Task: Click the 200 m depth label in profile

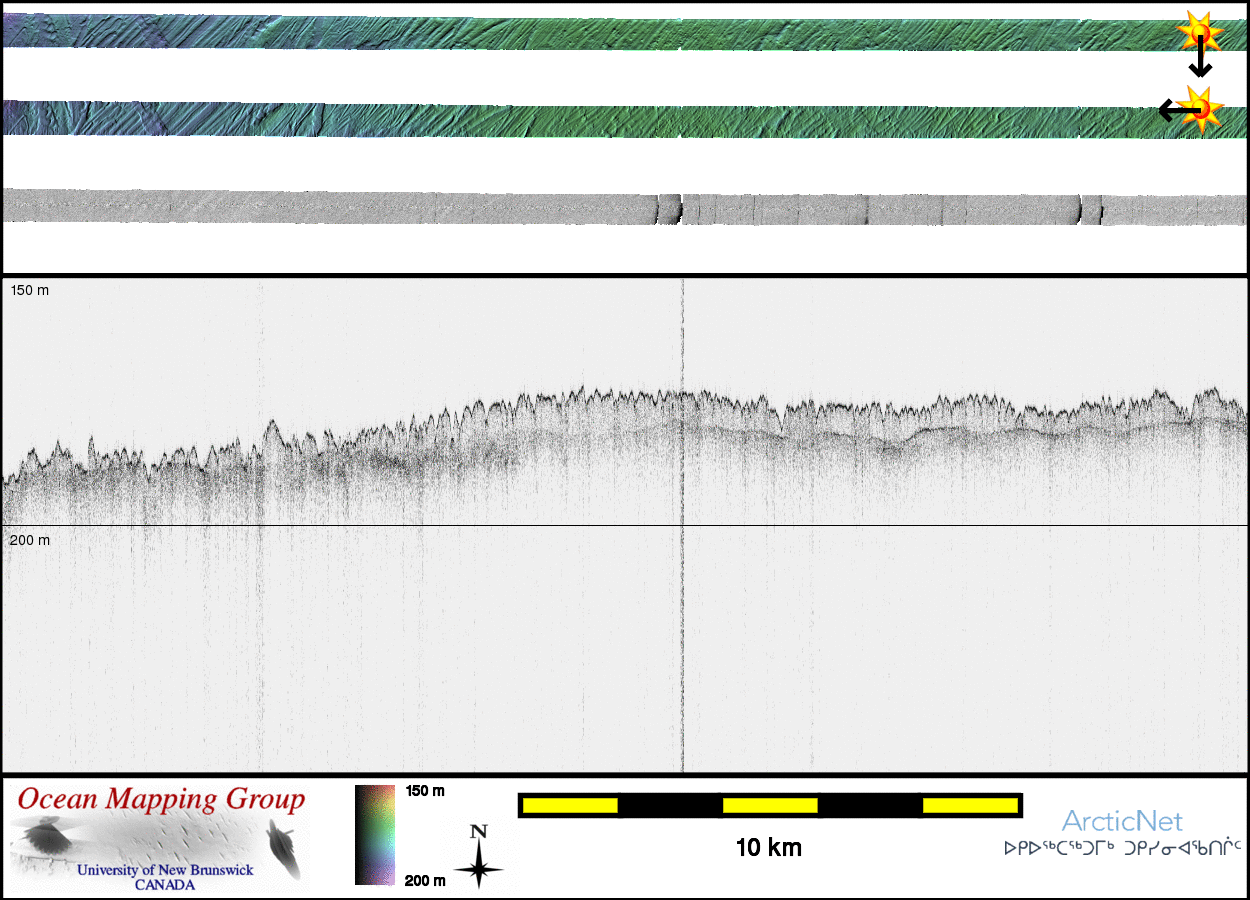Action: 30,540
